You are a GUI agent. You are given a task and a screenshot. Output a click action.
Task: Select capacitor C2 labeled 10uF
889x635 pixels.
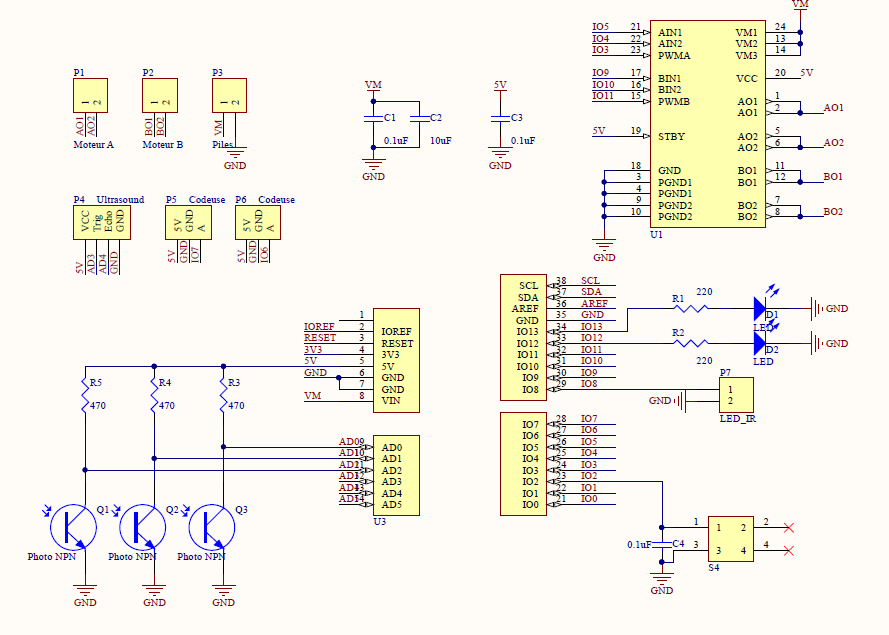[x=422, y=118]
